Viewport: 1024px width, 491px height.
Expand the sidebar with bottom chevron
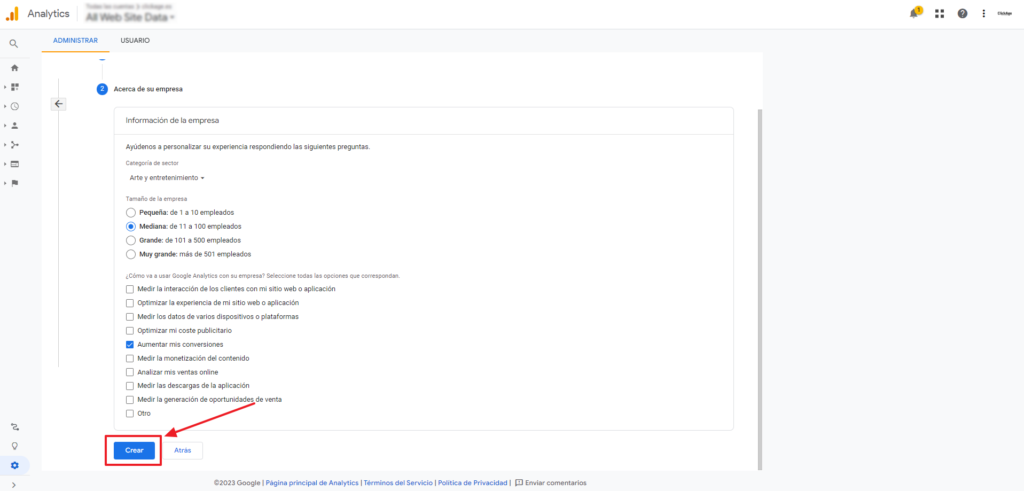14,484
